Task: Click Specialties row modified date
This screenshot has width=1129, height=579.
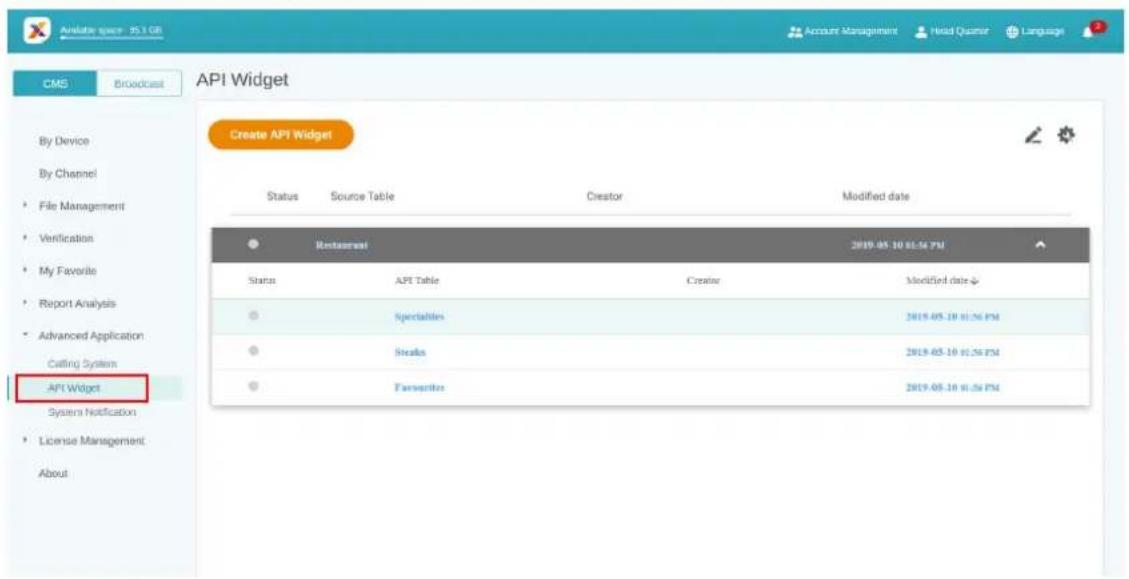Action: 953,317
